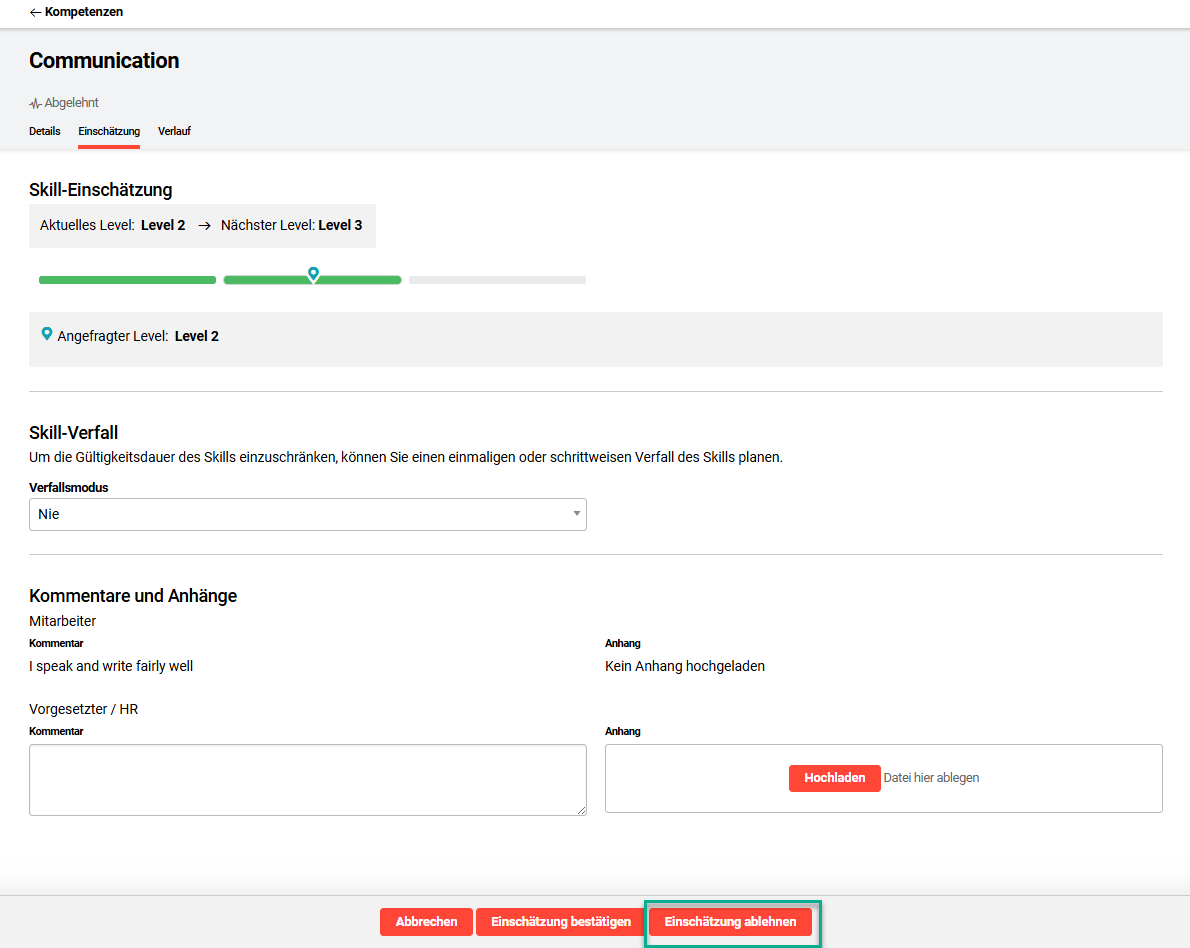Expand the Verfallsmodus dropdown arrow

[576, 514]
